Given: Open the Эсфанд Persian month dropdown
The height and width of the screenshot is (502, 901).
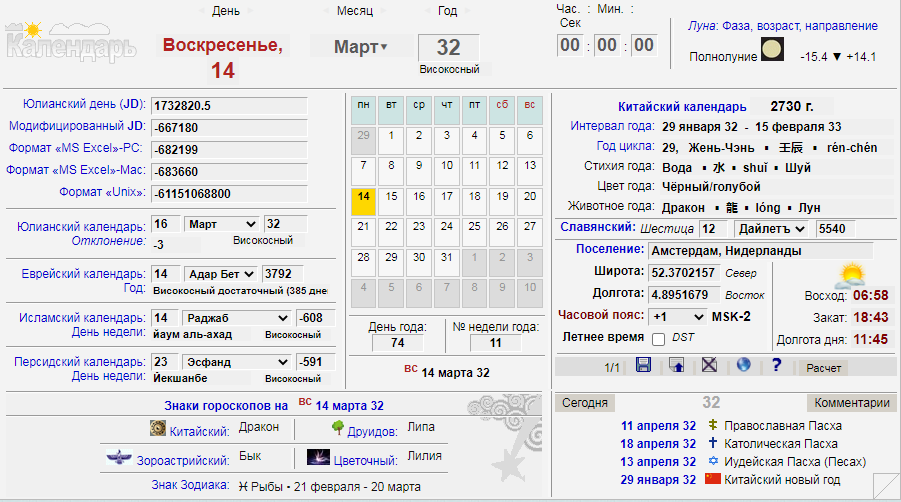Looking at the screenshot, I should [x=237, y=362].
